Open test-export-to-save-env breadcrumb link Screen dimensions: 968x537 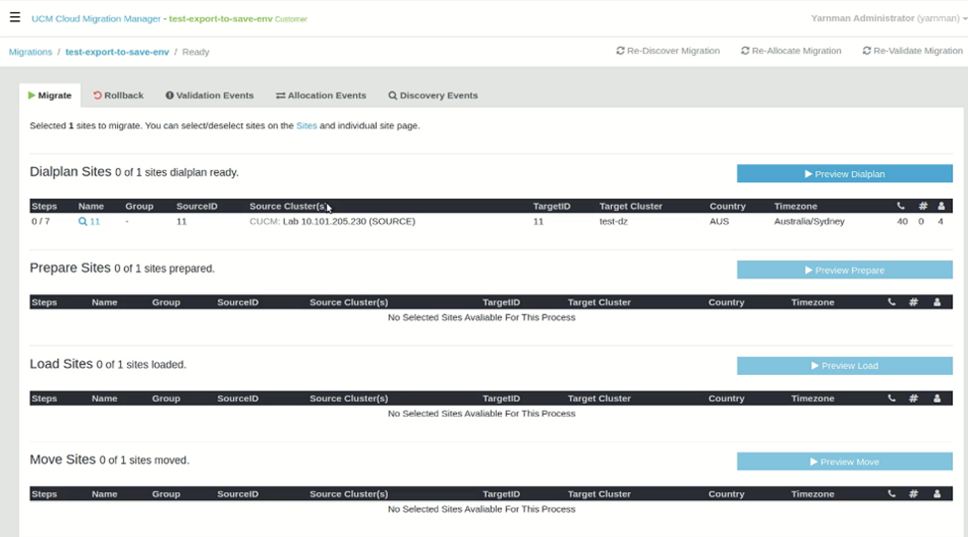(x=117, y=52)
